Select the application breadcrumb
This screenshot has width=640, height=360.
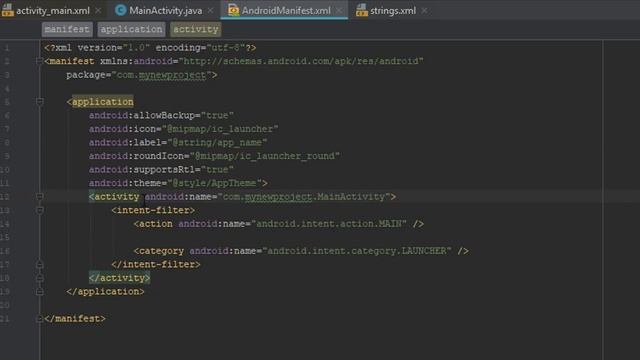tap(131, 29)
